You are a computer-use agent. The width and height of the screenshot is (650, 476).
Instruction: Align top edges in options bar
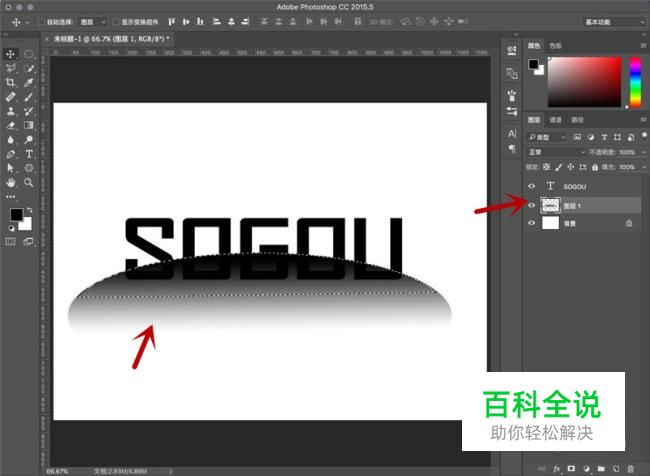pos(171,22)
